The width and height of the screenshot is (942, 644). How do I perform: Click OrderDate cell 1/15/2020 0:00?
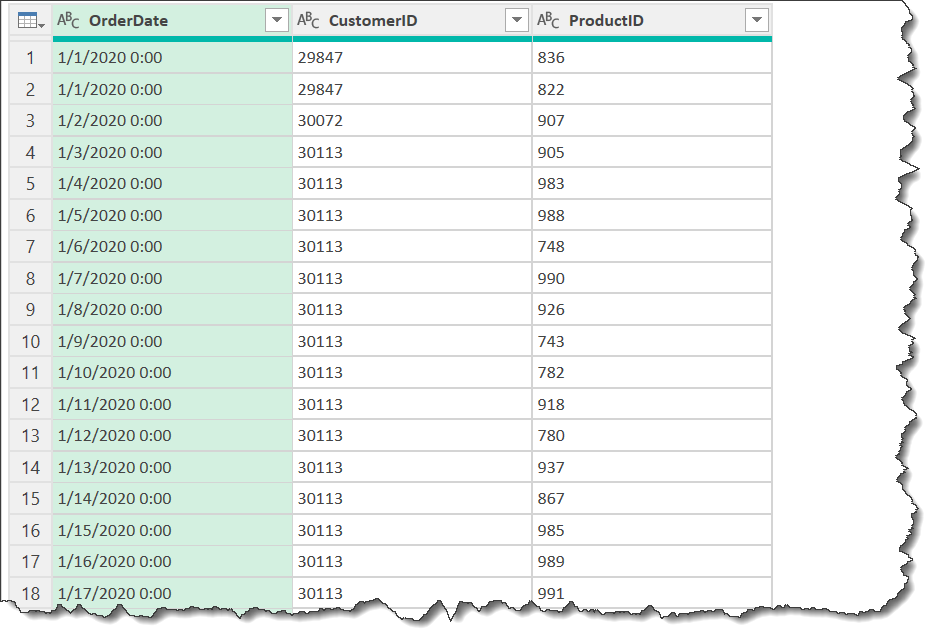coord(172,530)
